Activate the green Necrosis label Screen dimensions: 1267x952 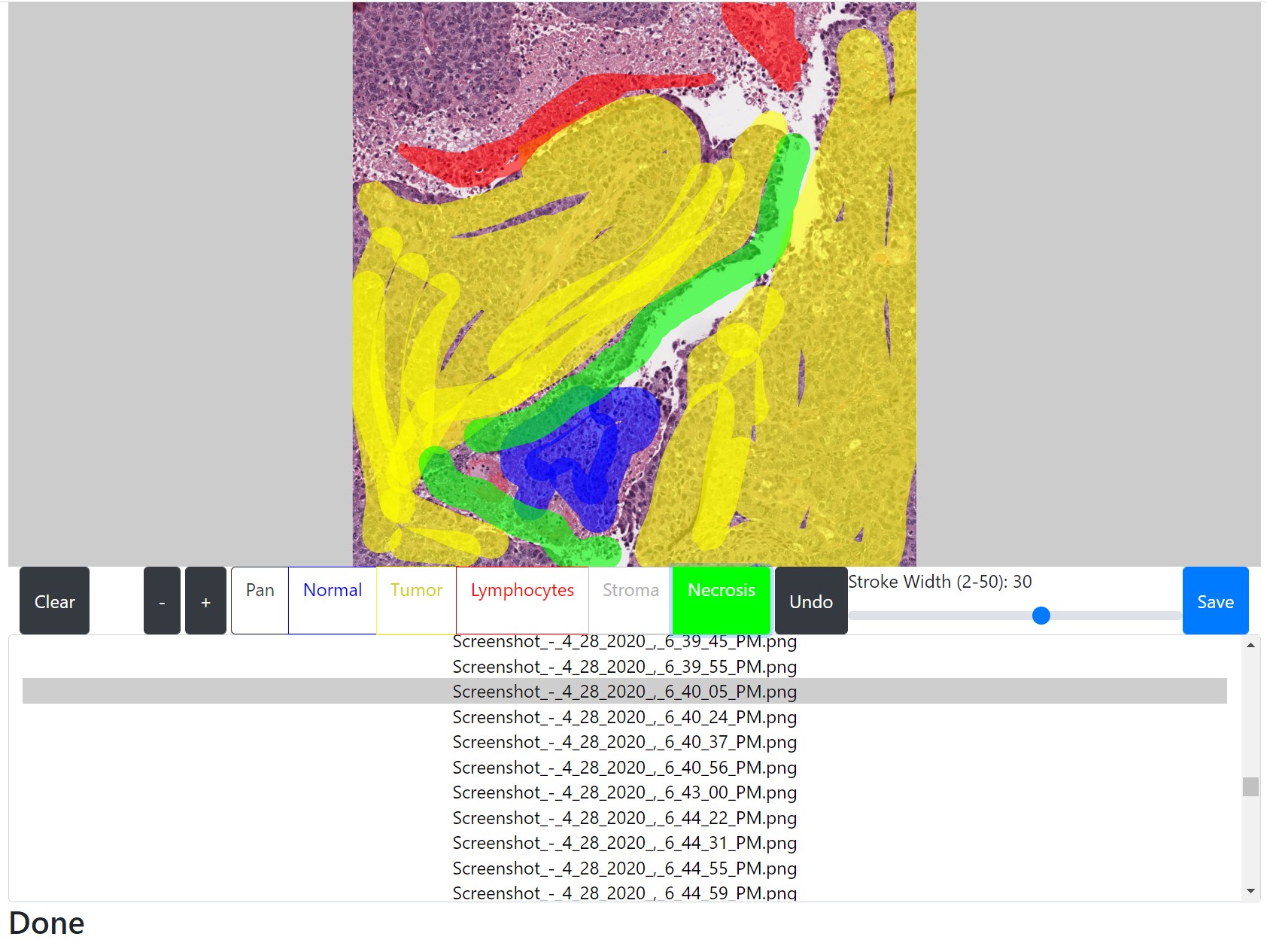pos(722,601)
